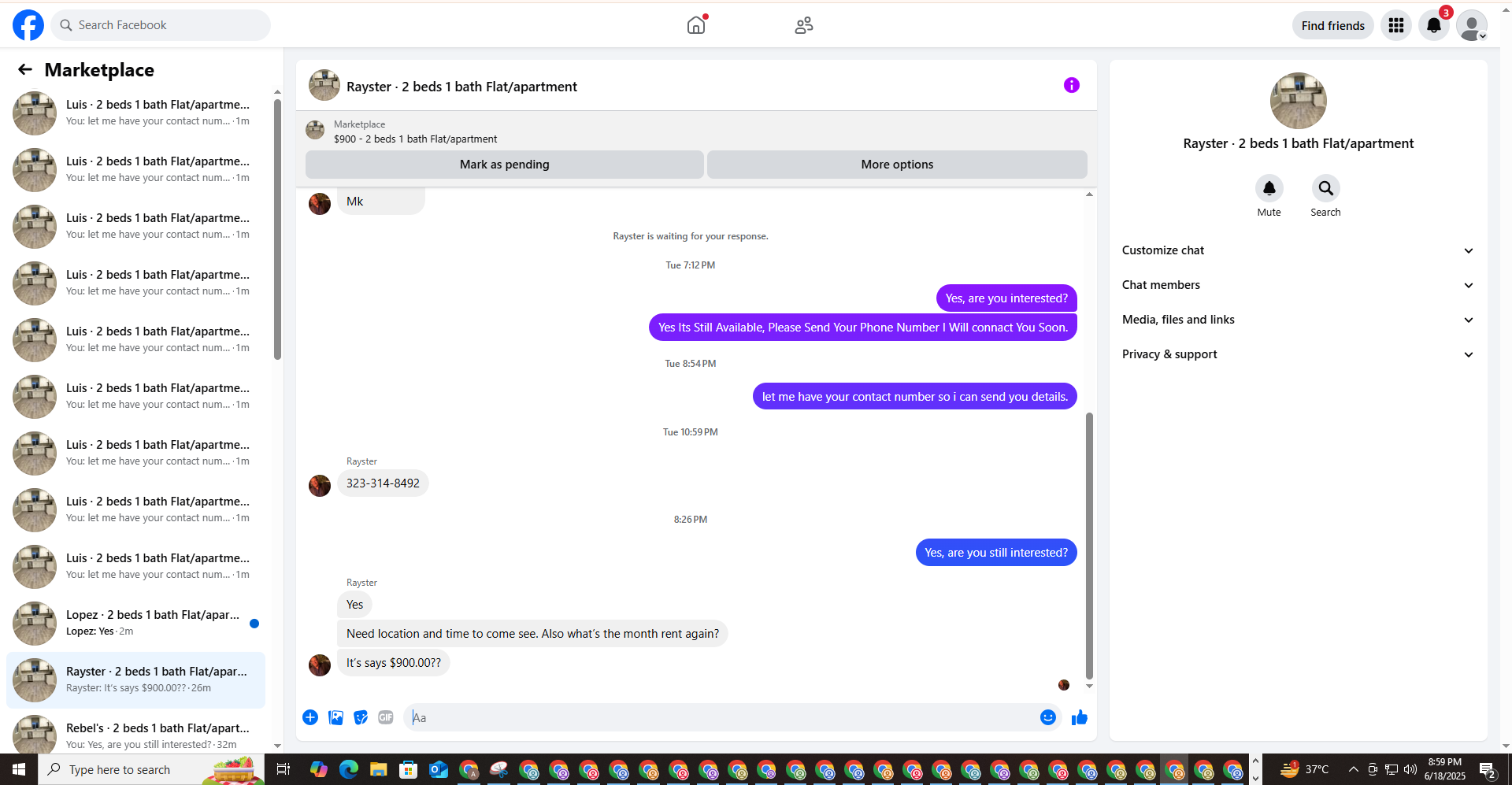Open the notifications bell with badge 3
This screenshot has height=785, width=1512.
click(x=1434, y=25)
